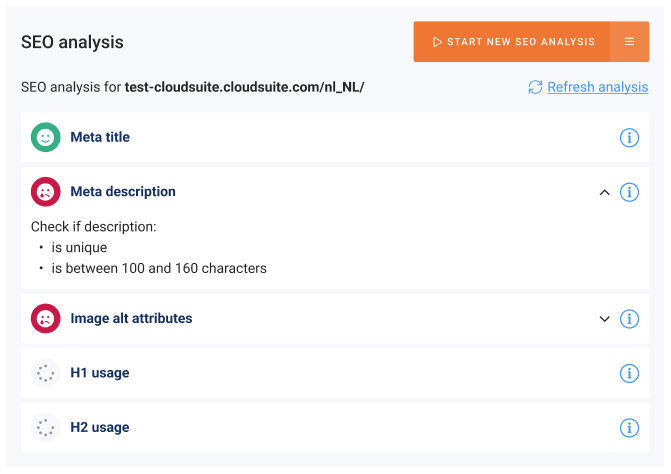Collapse the Meta description section chevron

604,192
